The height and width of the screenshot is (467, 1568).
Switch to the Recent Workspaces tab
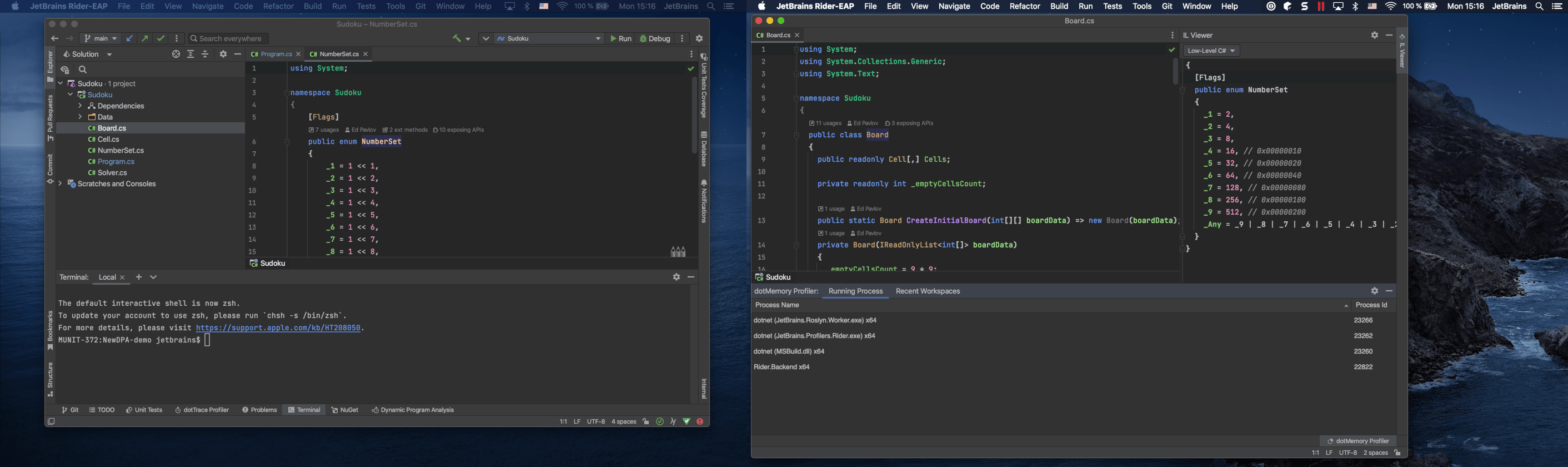click(x=928, y=292)
